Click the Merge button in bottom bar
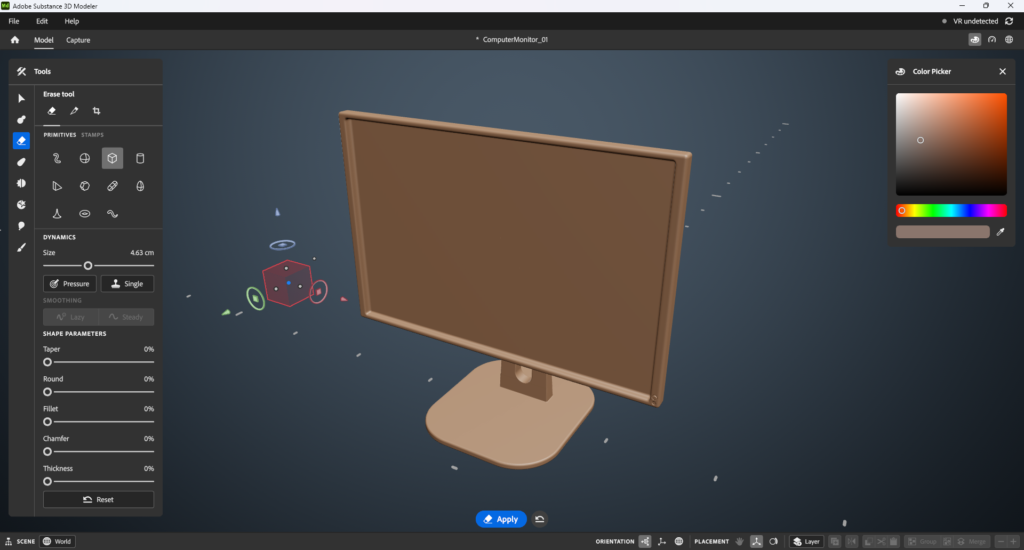The image size is (1024, 550). pyautogui.click(x=972, y=542)
